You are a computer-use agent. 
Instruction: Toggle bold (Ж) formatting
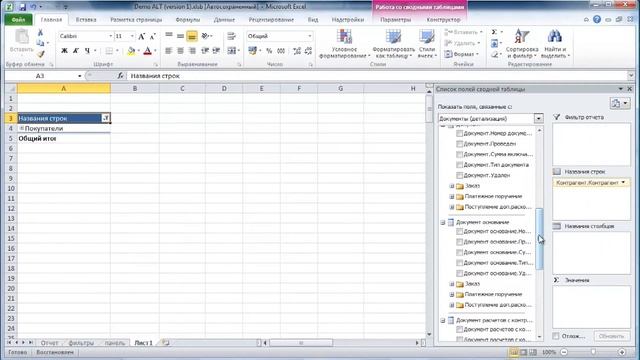tap(64, 51)
